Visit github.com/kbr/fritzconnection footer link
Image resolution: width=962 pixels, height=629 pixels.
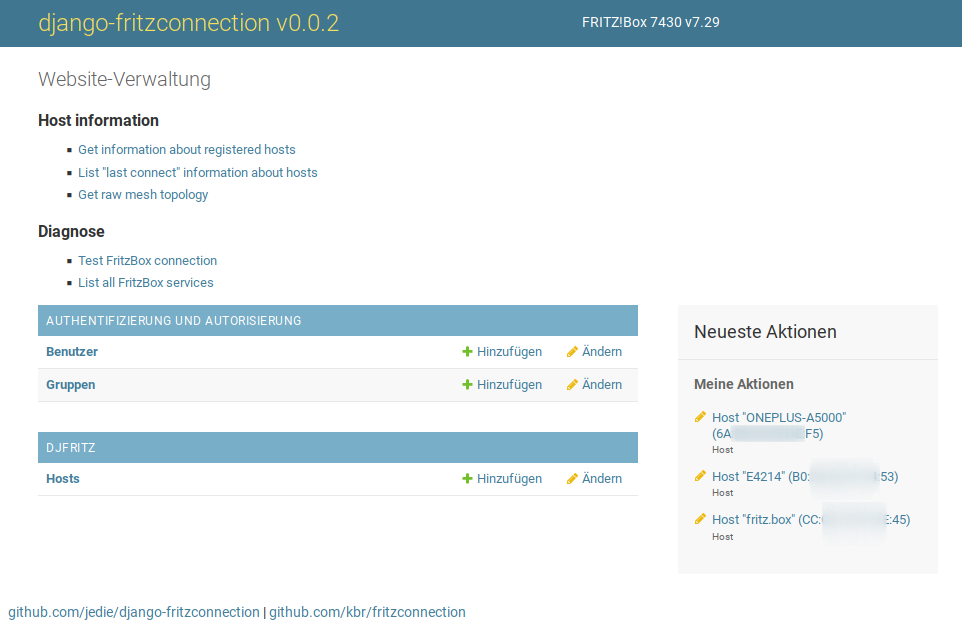click(367, 612)
